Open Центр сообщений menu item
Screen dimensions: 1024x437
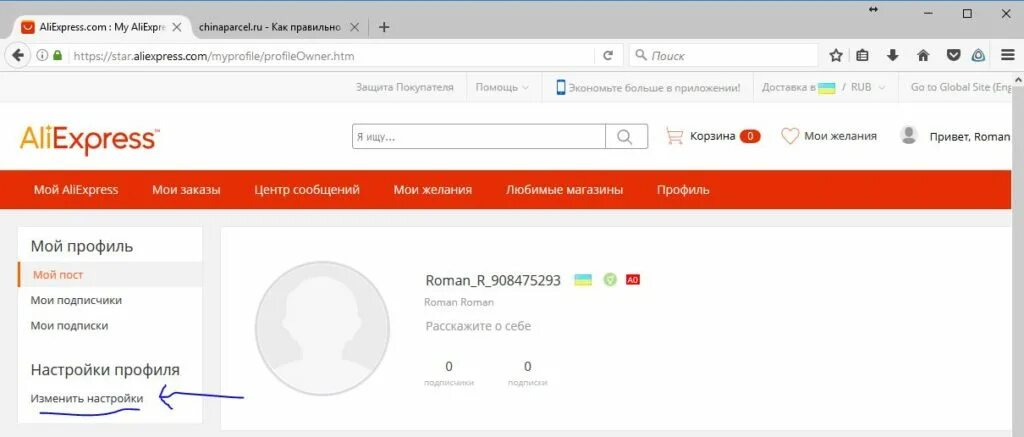point(307,190)
